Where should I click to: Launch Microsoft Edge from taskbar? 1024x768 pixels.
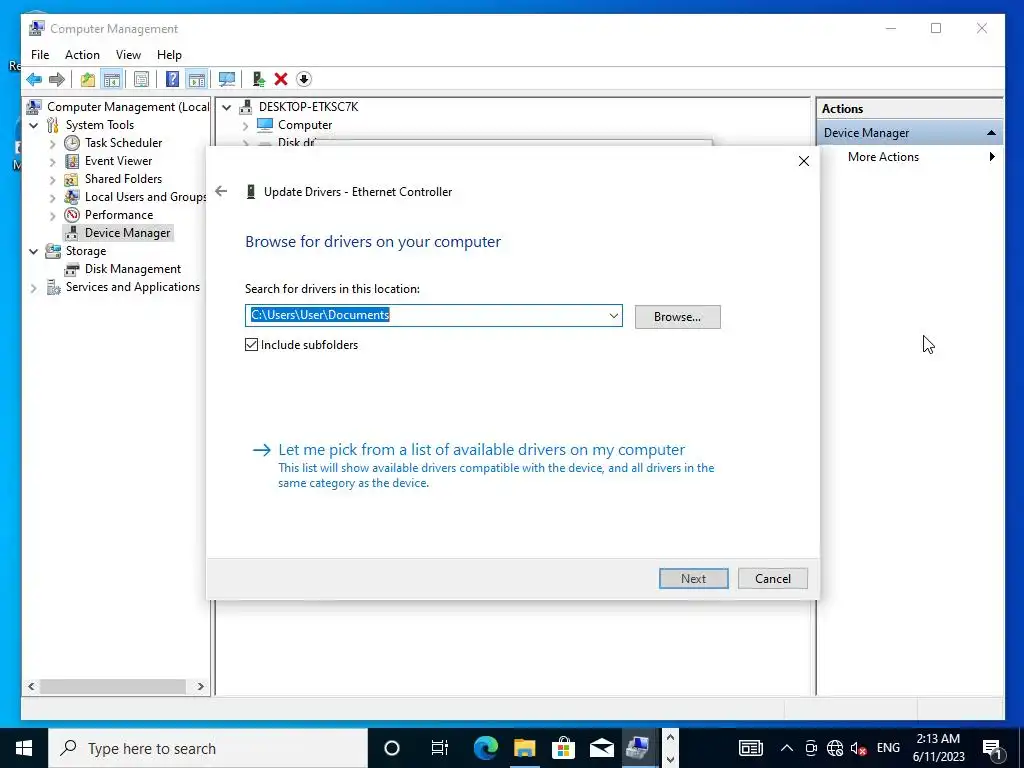(485, 748)
